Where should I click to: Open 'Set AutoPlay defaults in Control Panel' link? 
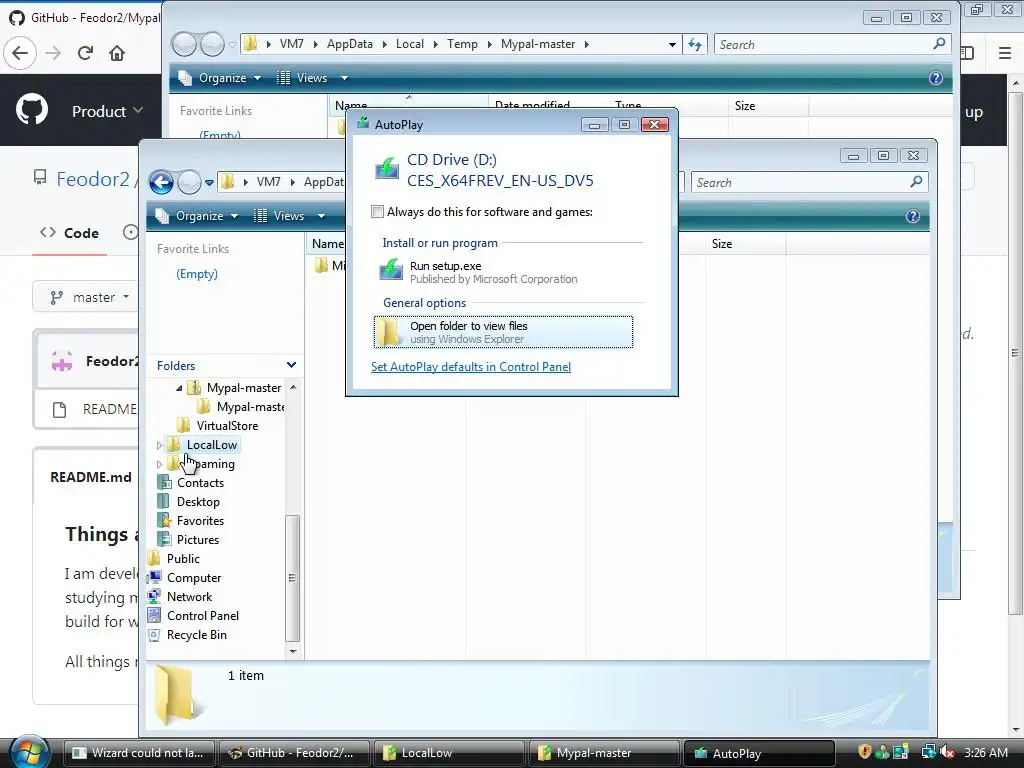471,367
